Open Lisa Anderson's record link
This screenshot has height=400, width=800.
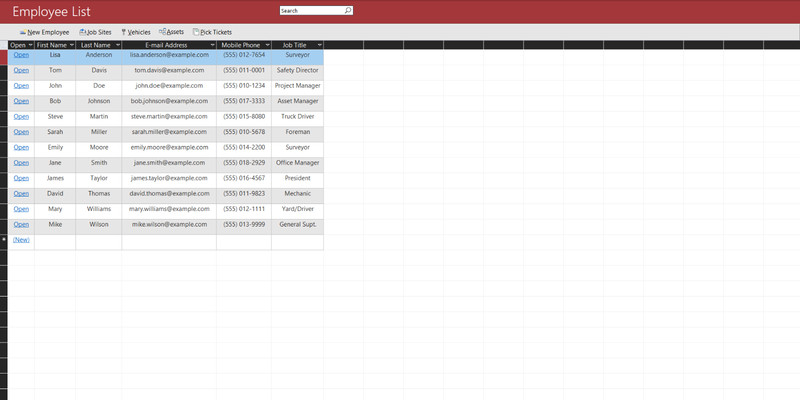(x=21, y=55)
